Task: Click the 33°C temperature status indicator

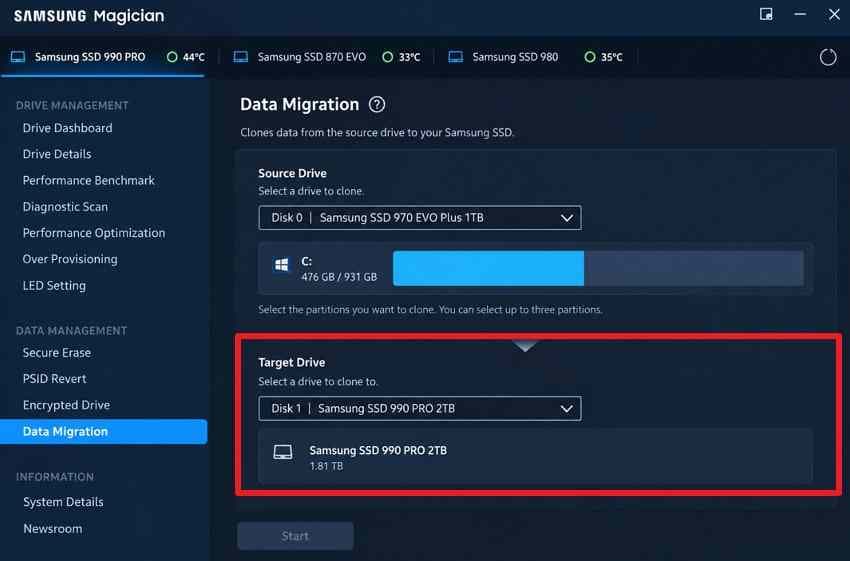Action: 401,57
